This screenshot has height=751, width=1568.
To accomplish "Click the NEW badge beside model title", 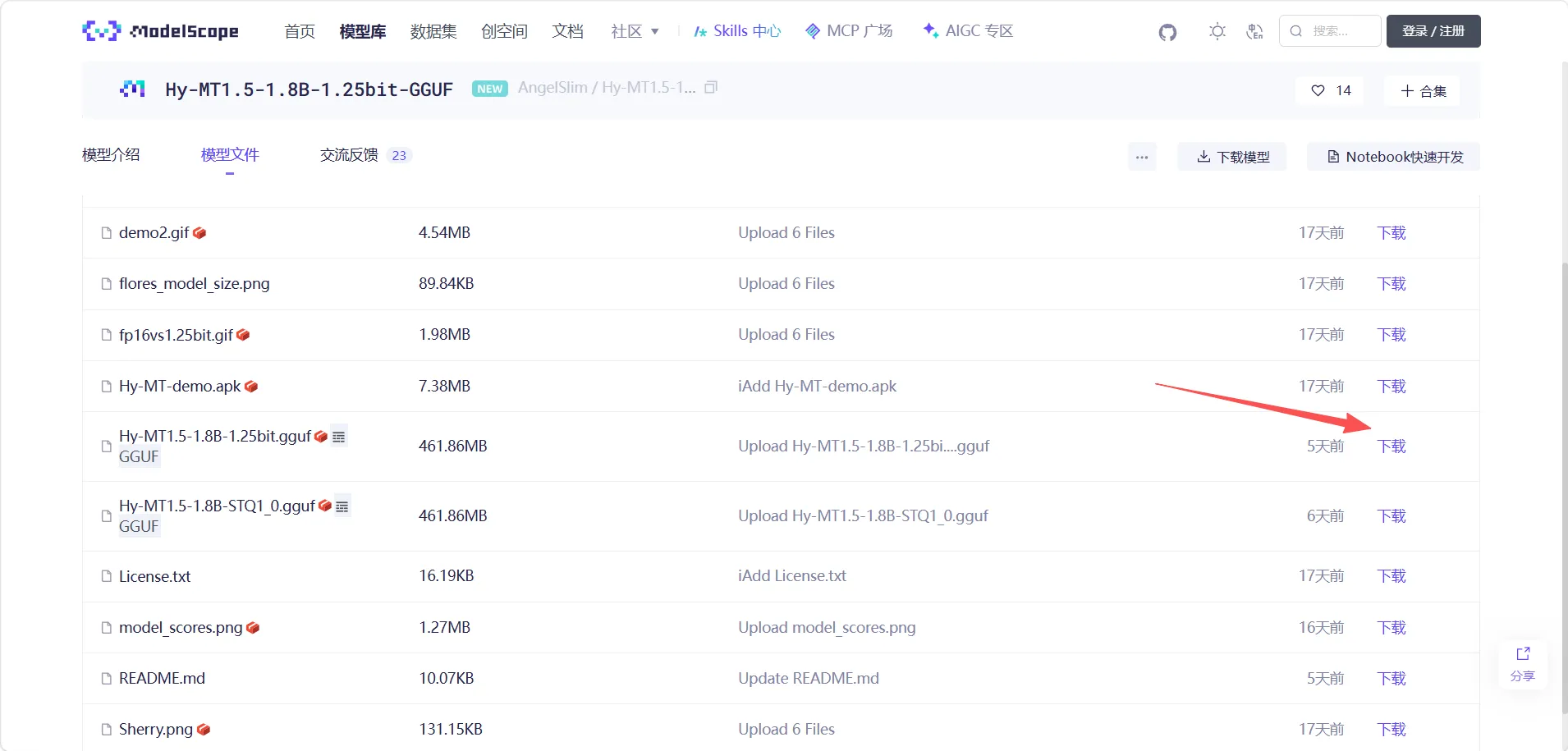I will (490, 89).
